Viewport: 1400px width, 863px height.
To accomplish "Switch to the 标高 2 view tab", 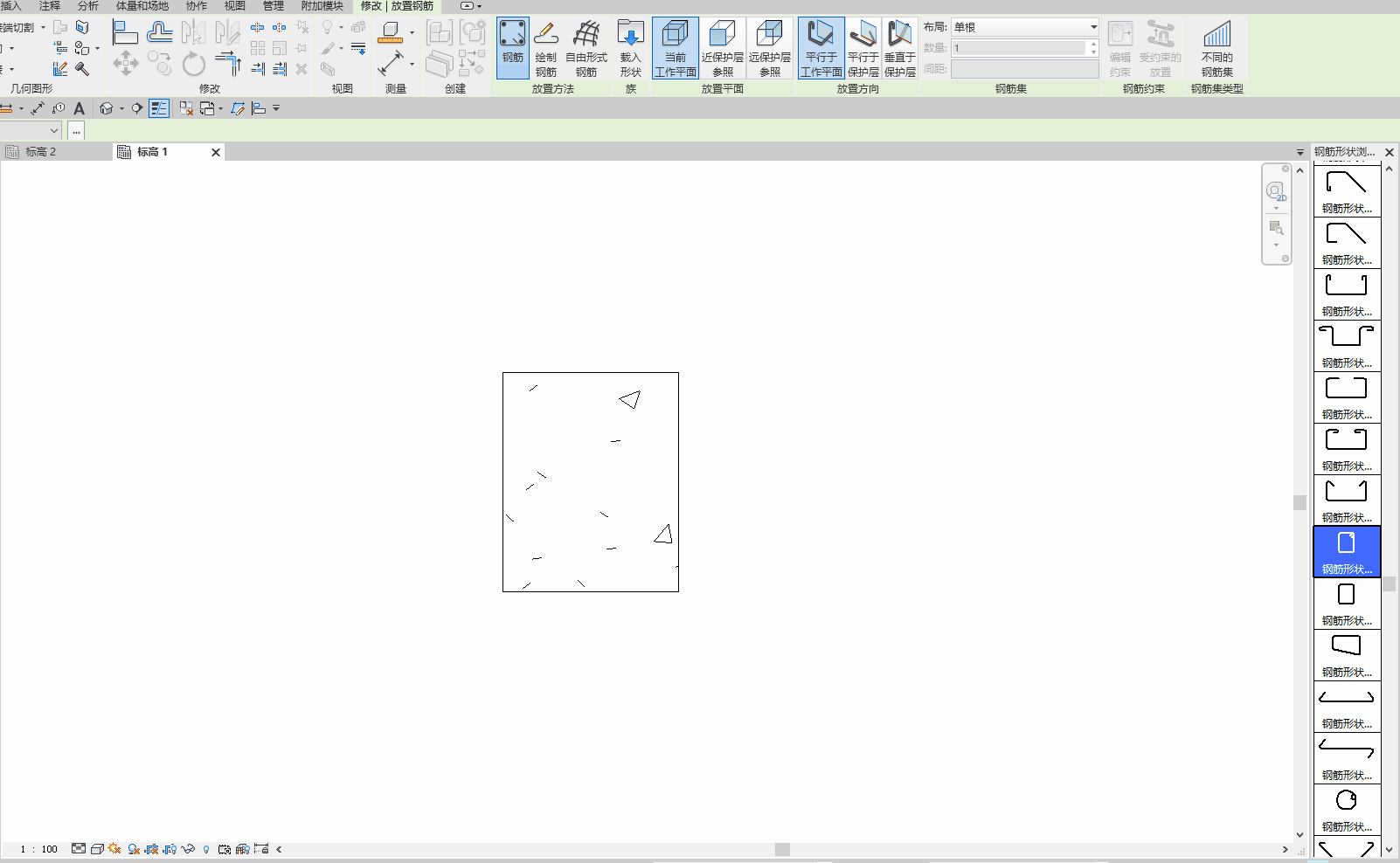I will pyautogui.click(x=40, y=152).
